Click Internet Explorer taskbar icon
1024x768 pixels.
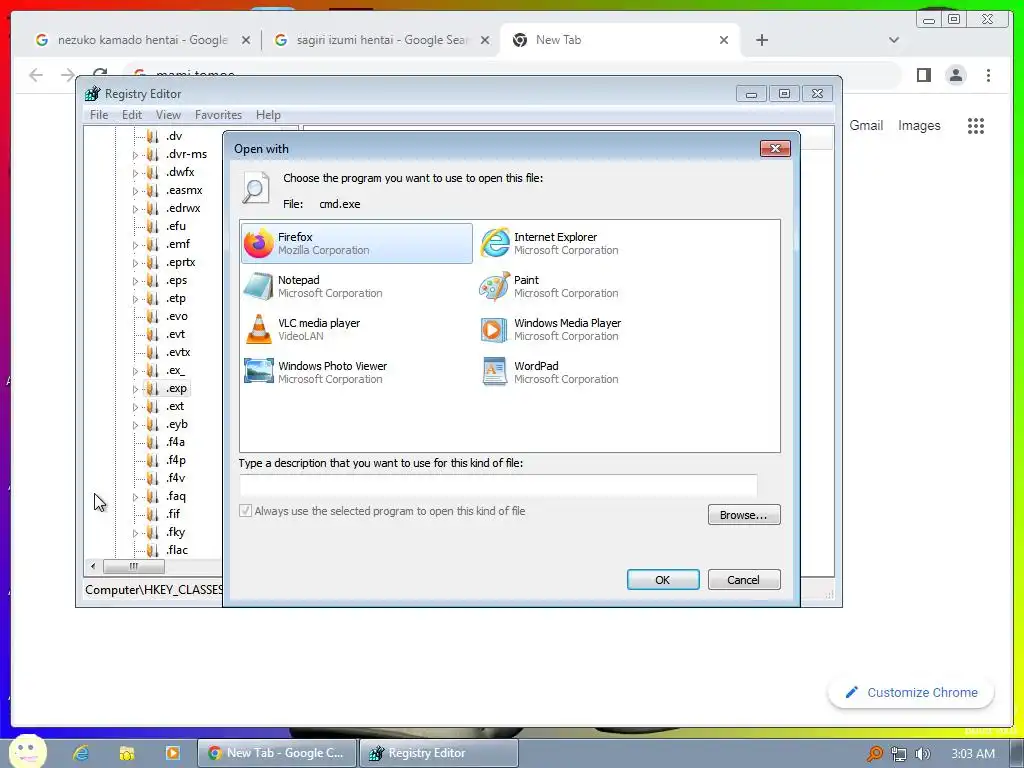[81, 753]
